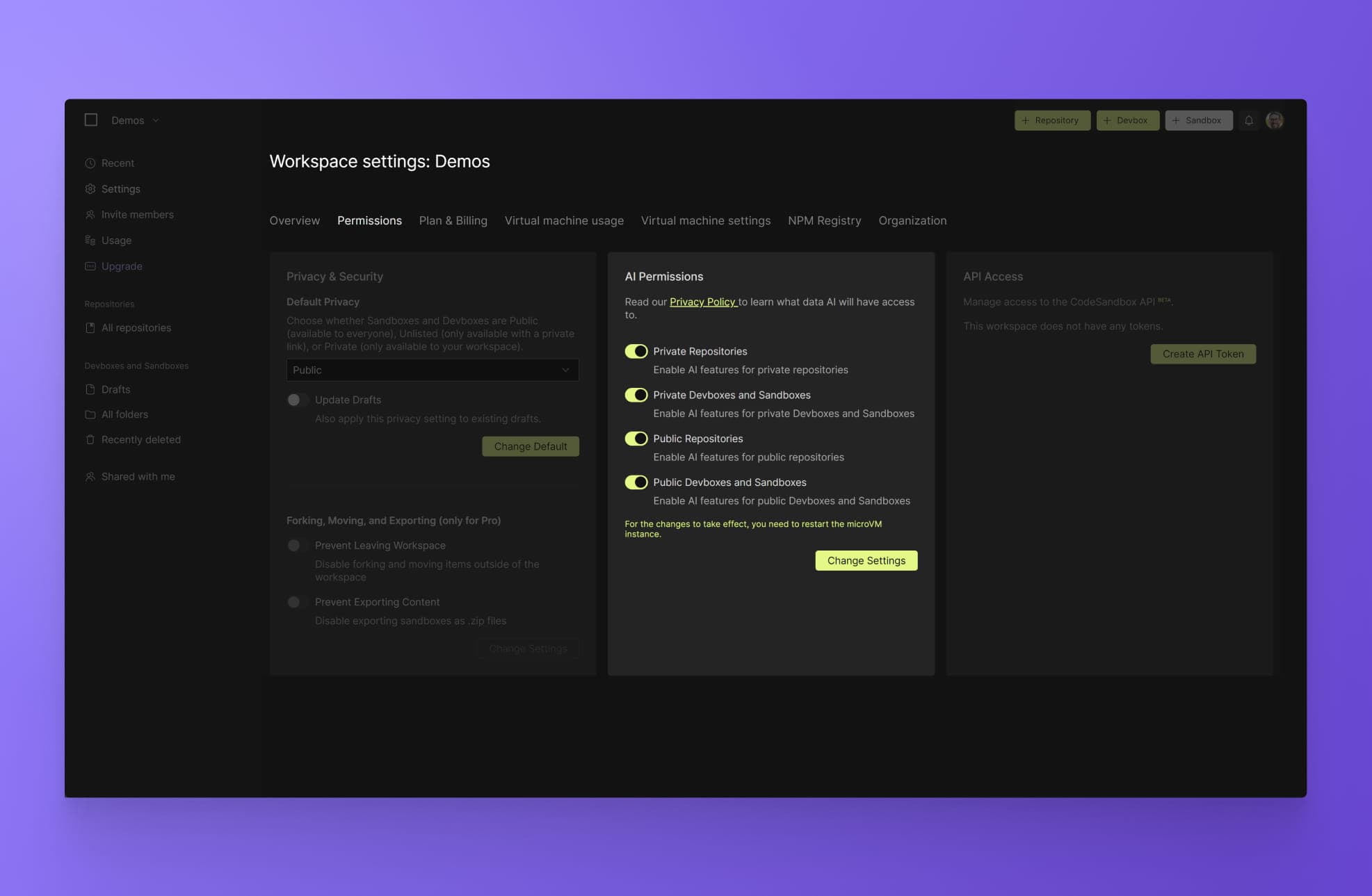Open the Default Privacy Public dropdown
This screenshot has width=1372, height=896.
[x=432, y=370]
